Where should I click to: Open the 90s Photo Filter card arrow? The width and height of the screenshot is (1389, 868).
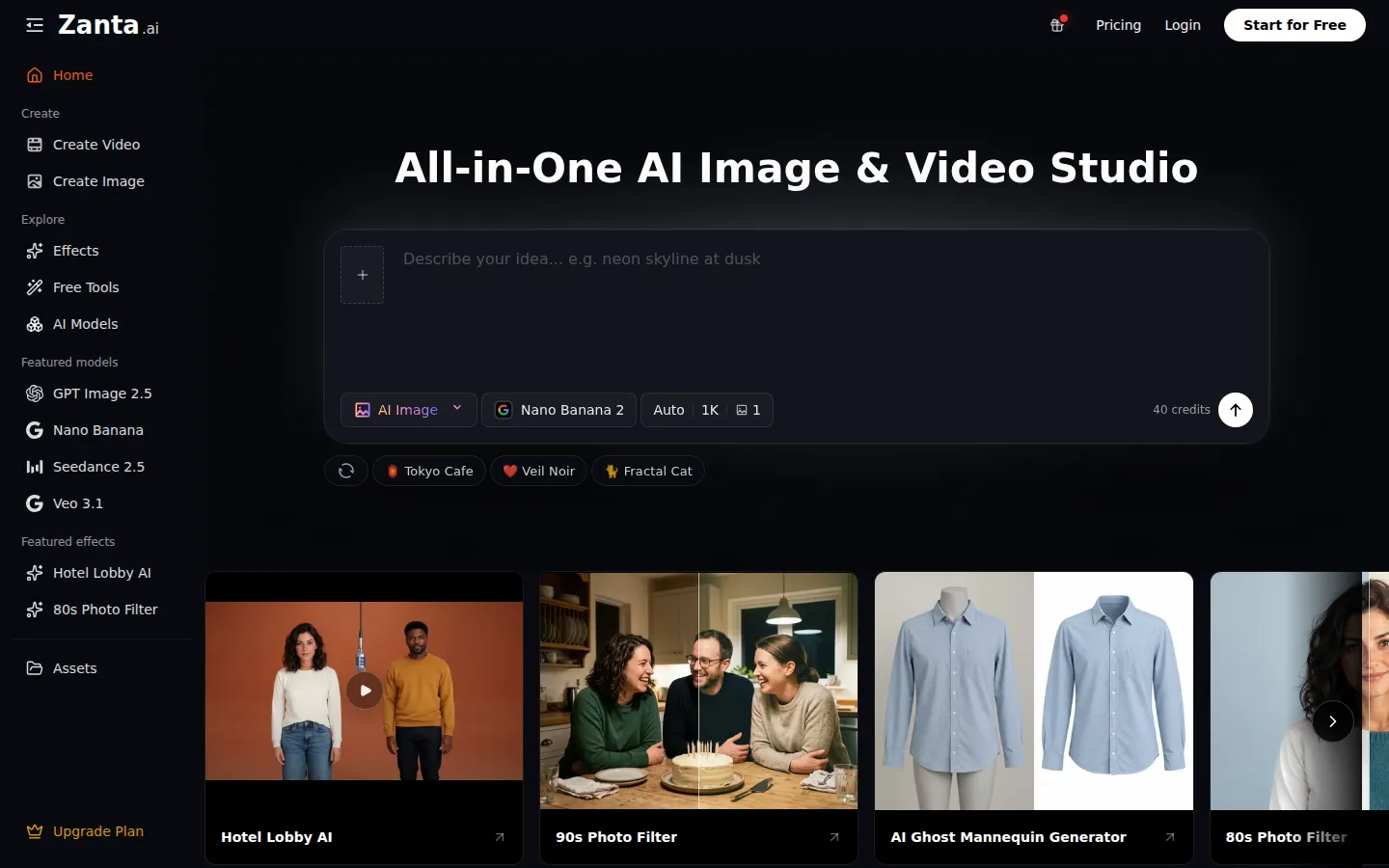point(834,837)
